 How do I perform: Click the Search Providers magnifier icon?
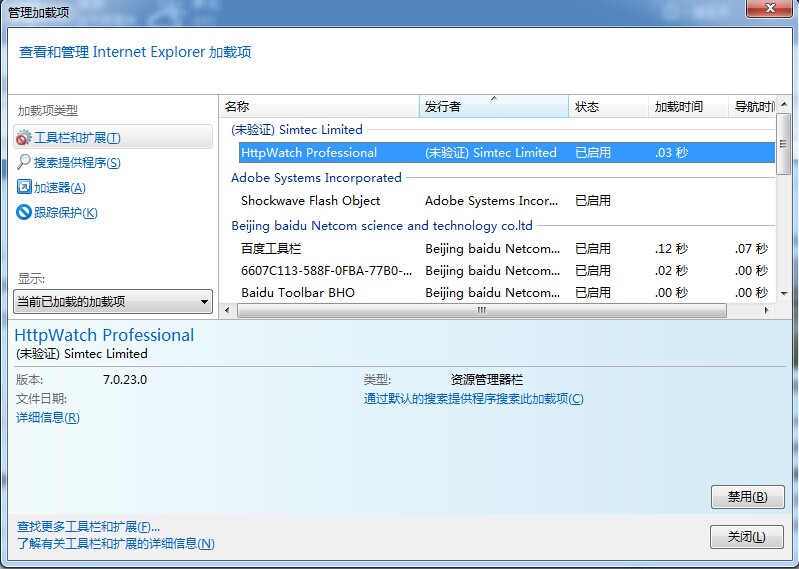(24, 163)
